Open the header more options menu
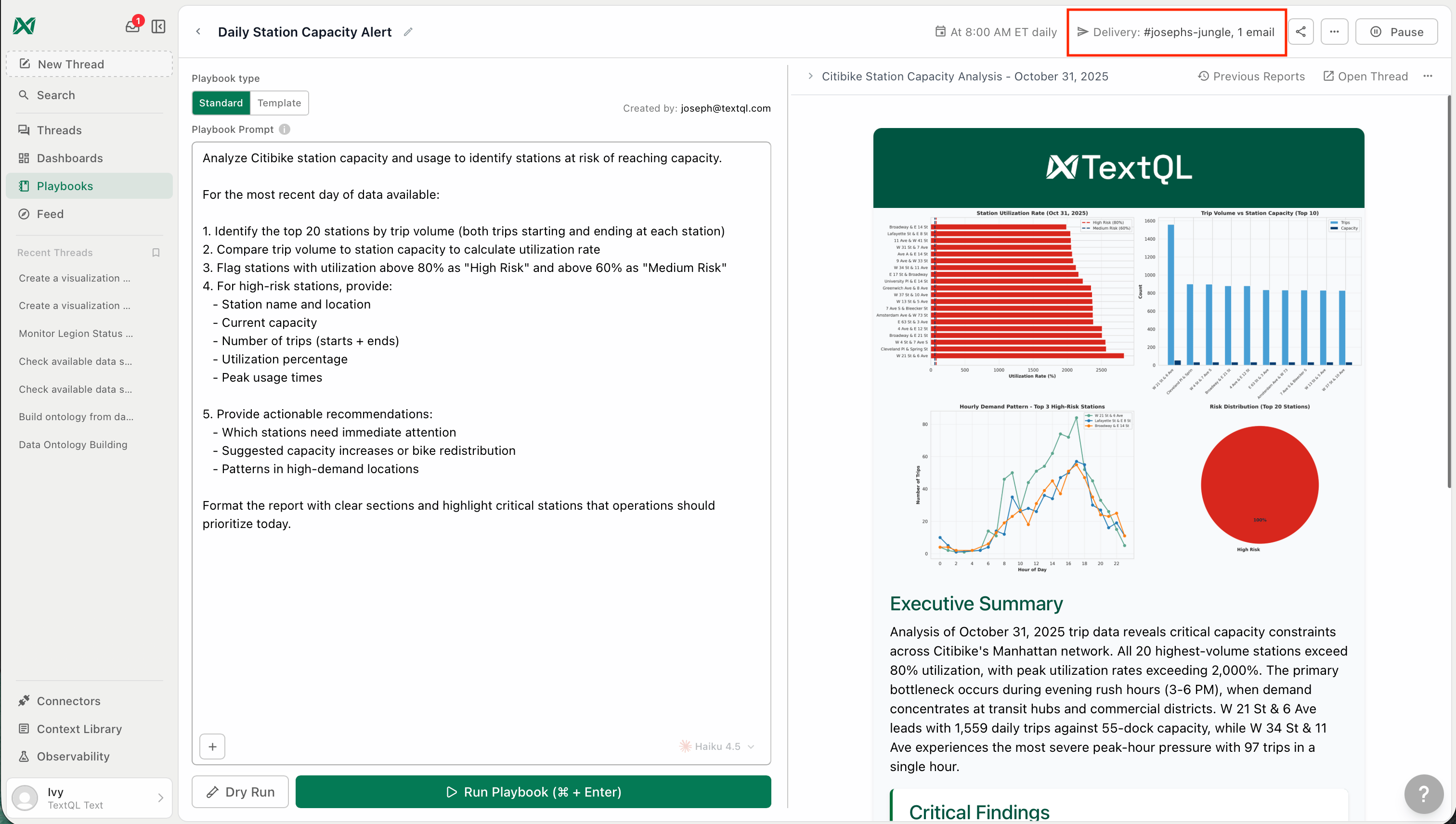Viewport: 1456px width, 824px height. [x=1334, y=32]
